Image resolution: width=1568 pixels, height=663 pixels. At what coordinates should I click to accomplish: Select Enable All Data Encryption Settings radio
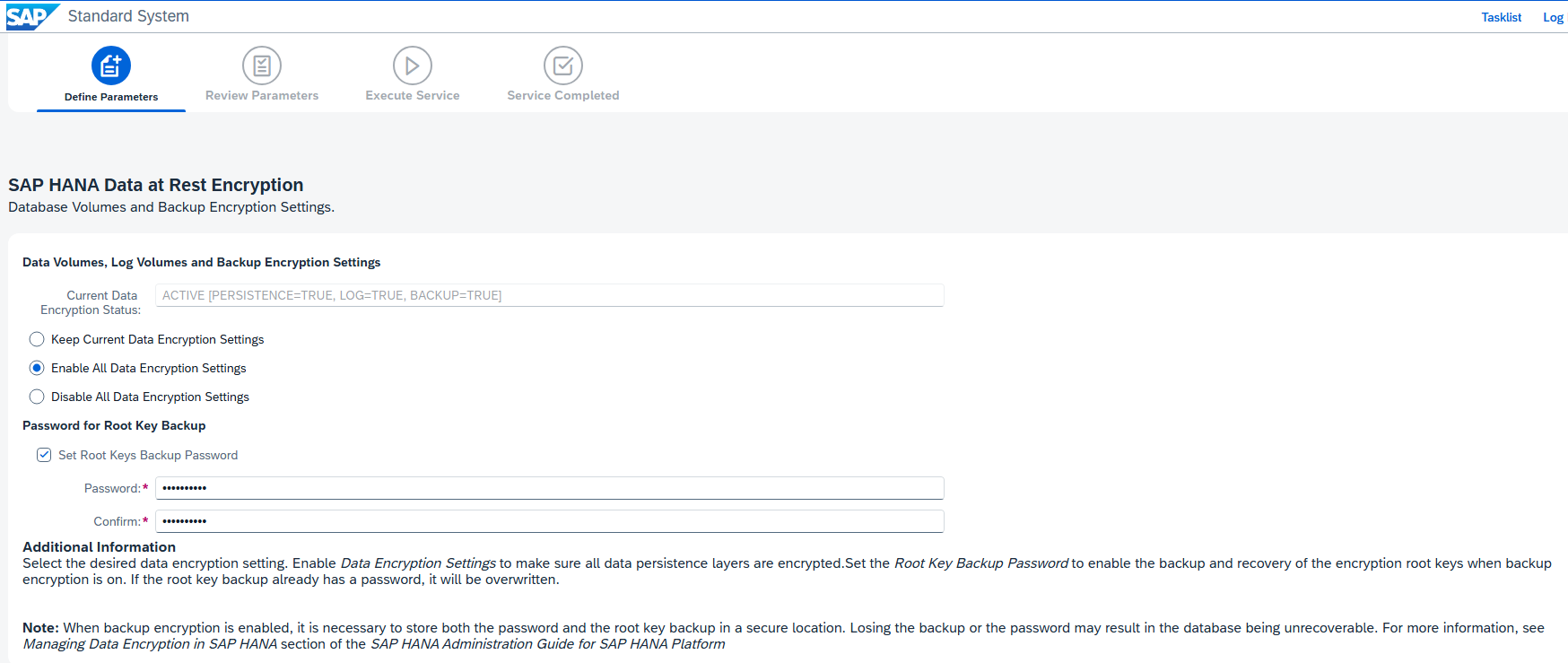(37, 368)
